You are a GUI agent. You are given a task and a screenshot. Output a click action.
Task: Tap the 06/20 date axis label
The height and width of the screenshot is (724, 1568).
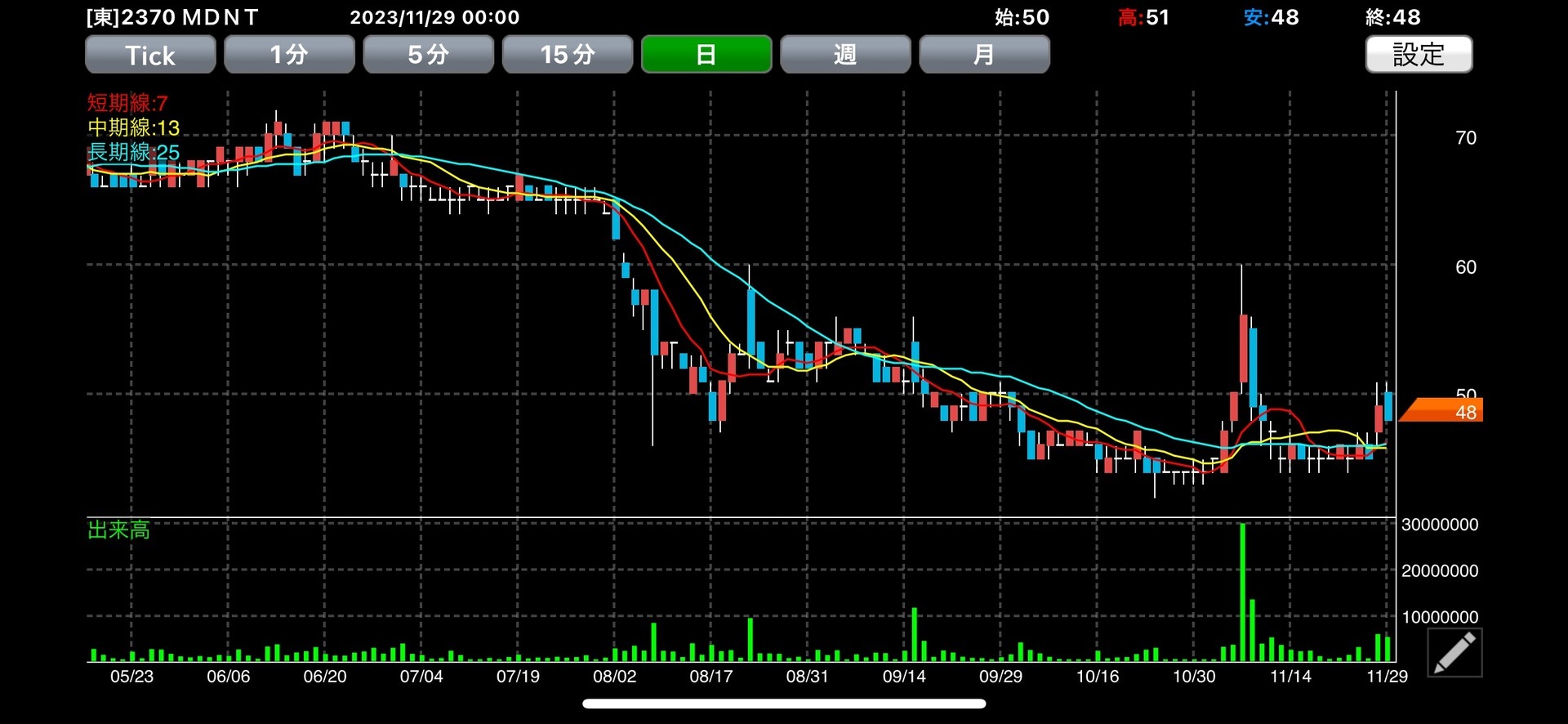(x=325, y=677)
